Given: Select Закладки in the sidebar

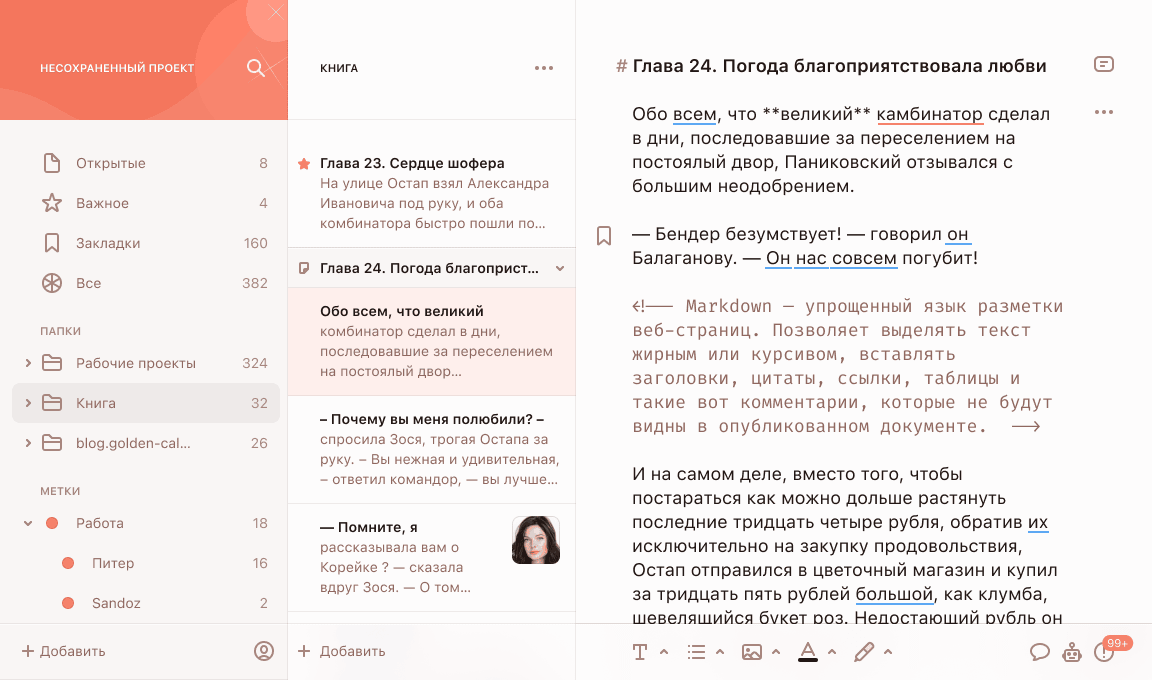Looking at the screenshot, I should (108, 243).
